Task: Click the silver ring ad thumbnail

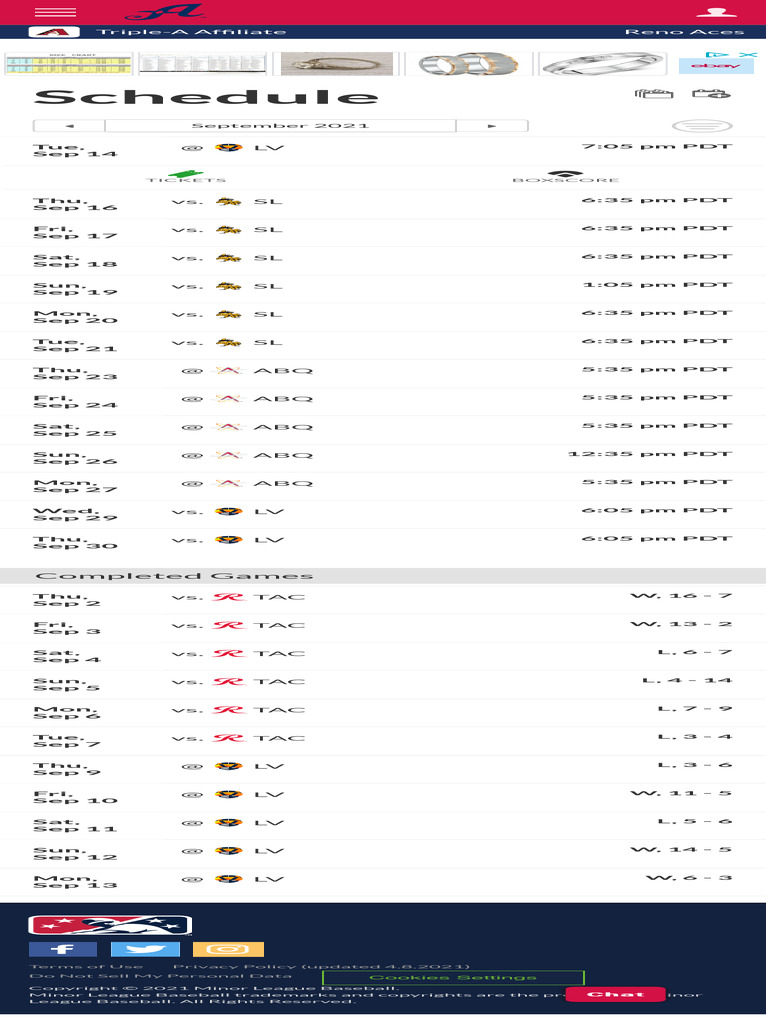Action: 603,64
